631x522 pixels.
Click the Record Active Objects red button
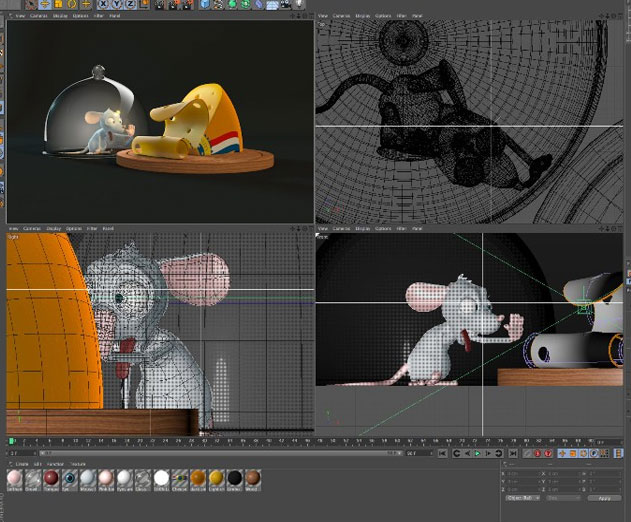click(x=537, y=453)
